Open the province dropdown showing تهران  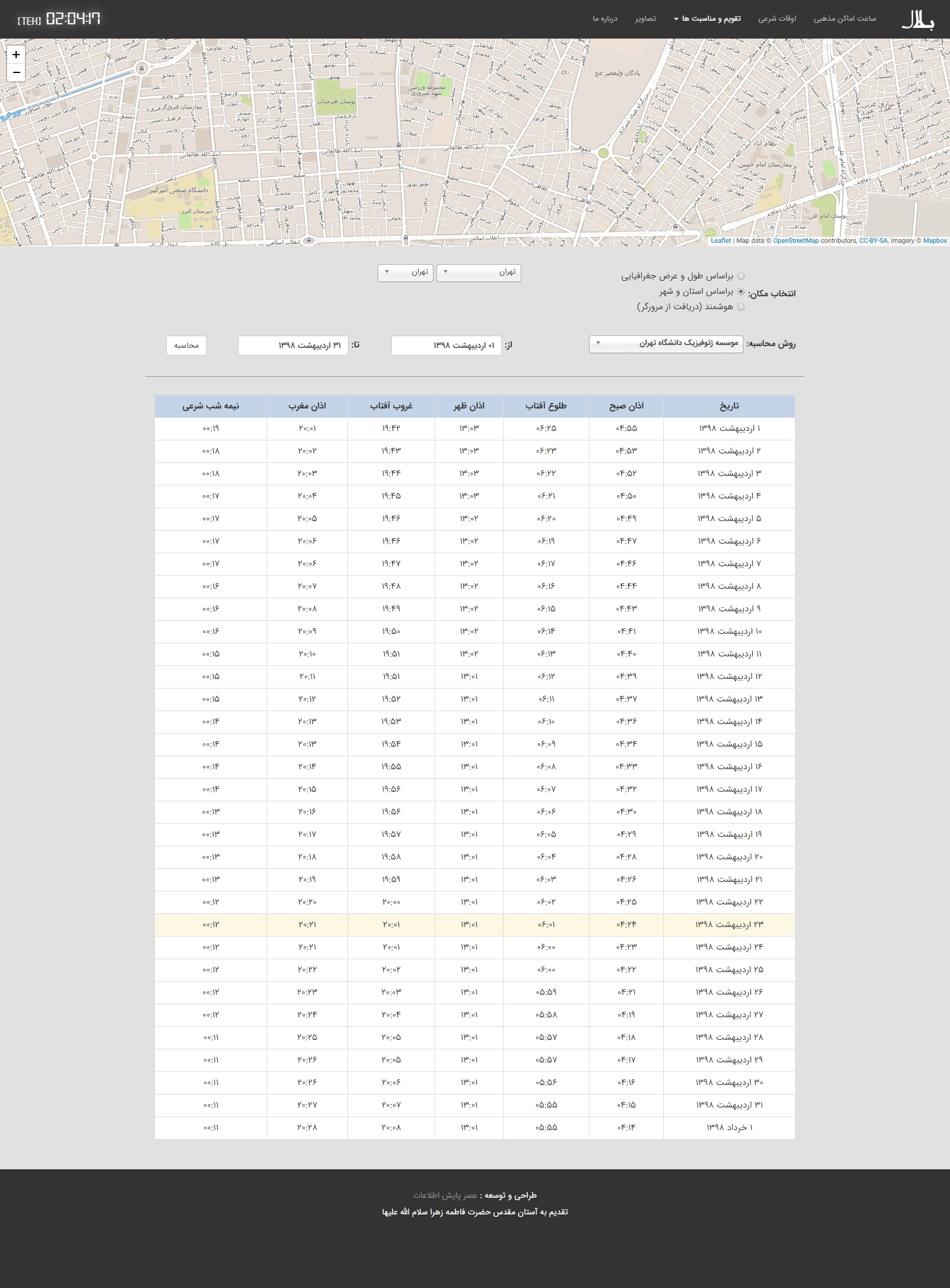tap(479, 272)
